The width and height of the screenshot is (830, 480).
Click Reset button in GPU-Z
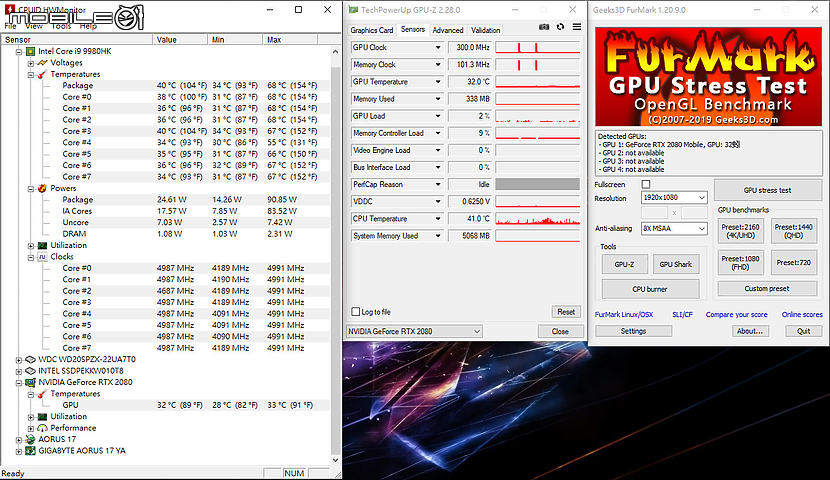point(566,312)
